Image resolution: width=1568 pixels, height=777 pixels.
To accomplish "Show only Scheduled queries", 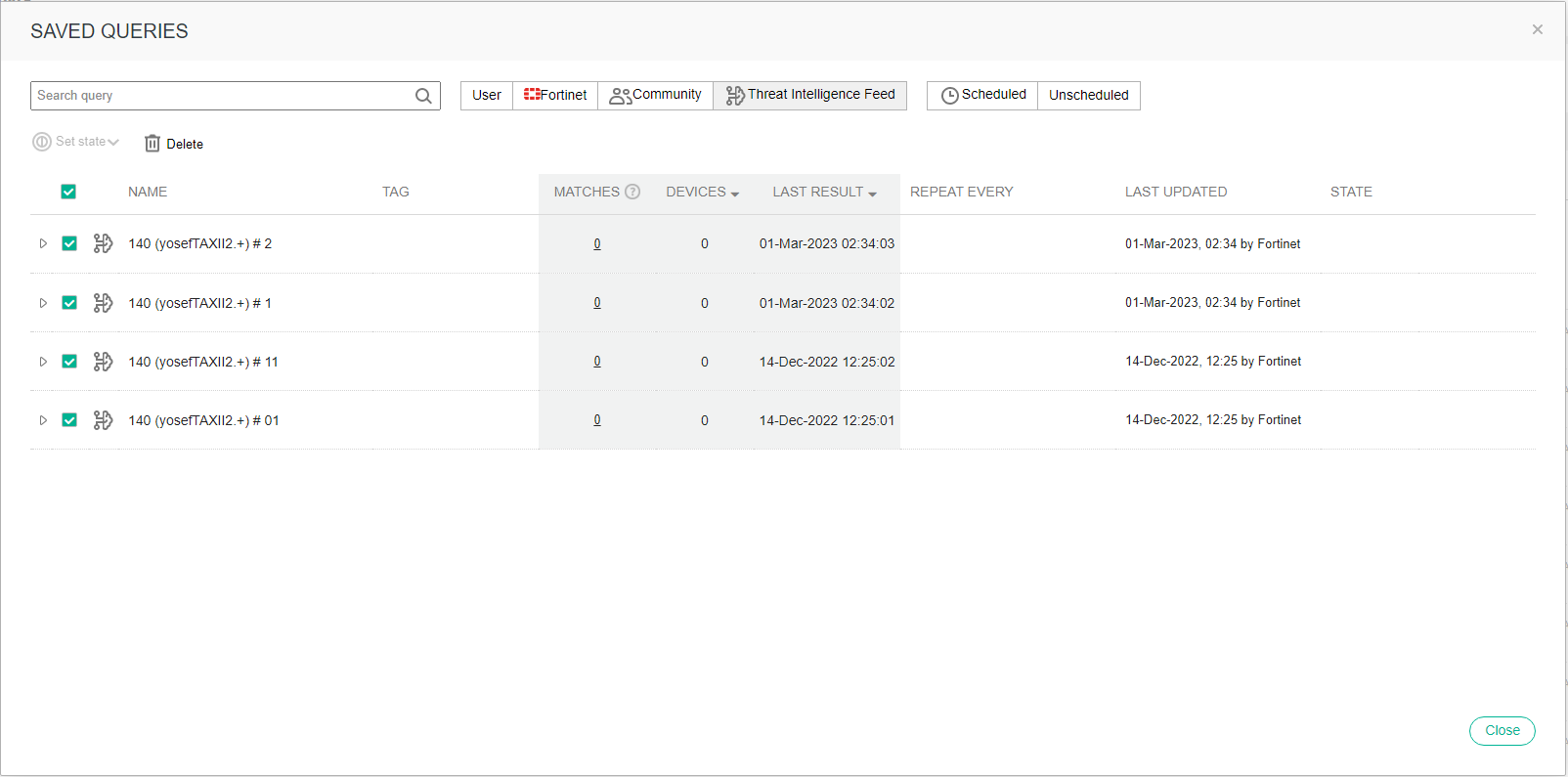I will 982,95.
